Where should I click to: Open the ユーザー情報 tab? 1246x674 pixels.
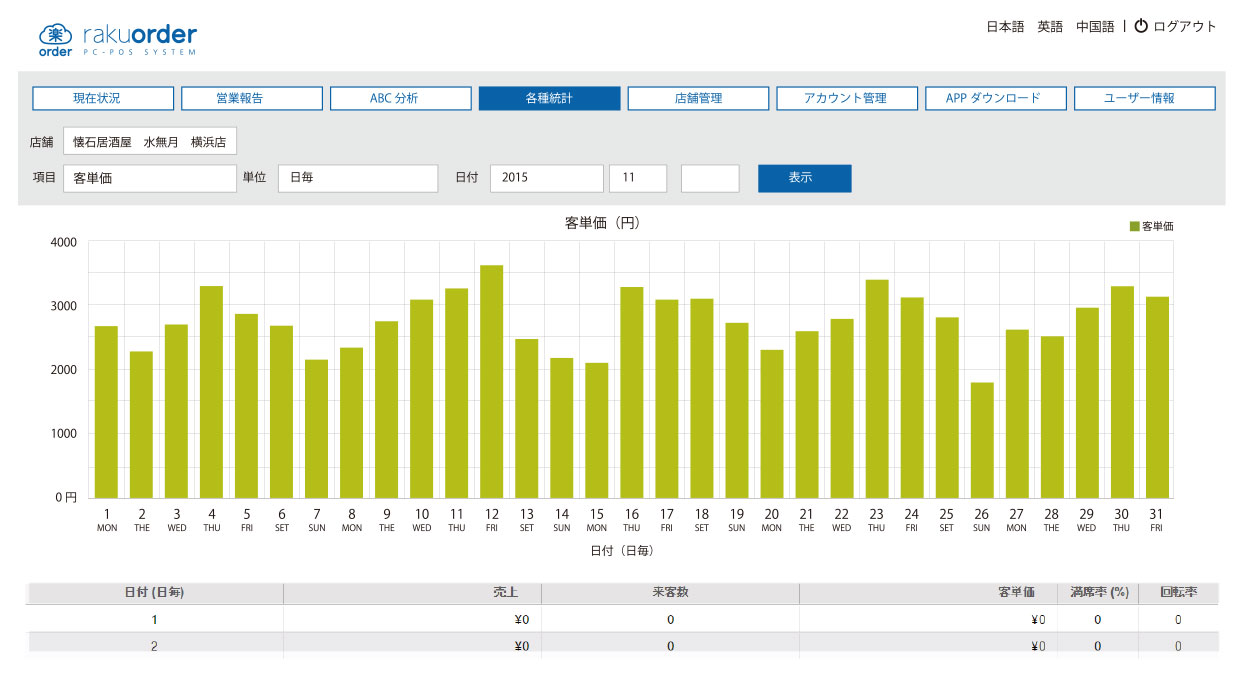pos(1144,98)
